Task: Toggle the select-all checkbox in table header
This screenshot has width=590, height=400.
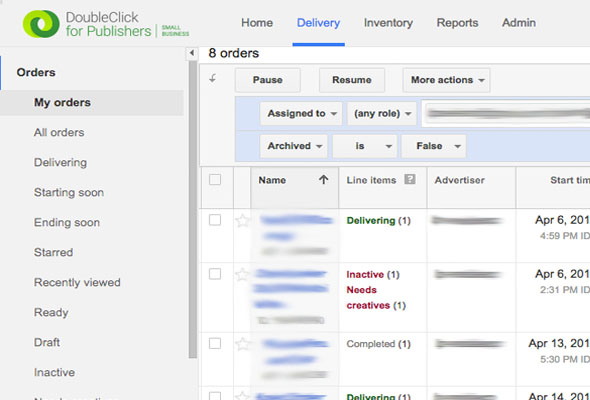Action: 215,179
